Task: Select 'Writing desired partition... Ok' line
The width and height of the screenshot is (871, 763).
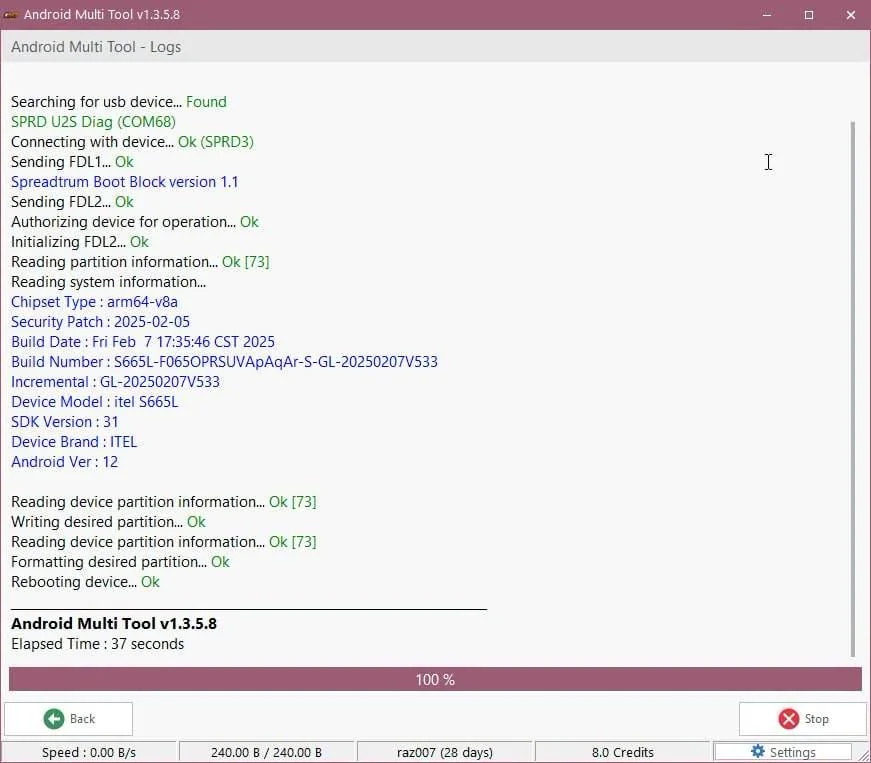Action: [x=108, y=521]
